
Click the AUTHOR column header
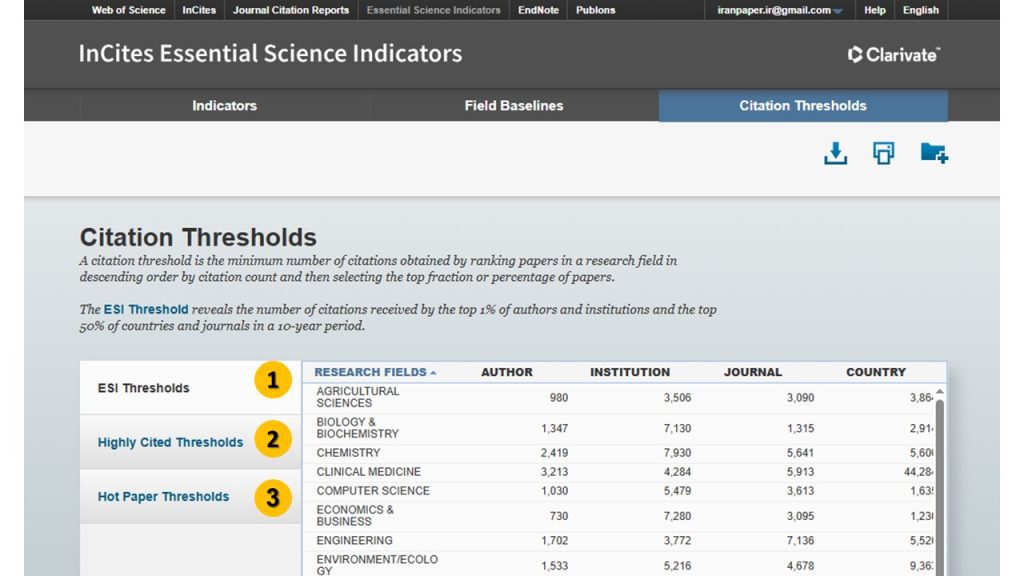click(x=507, y=372)
